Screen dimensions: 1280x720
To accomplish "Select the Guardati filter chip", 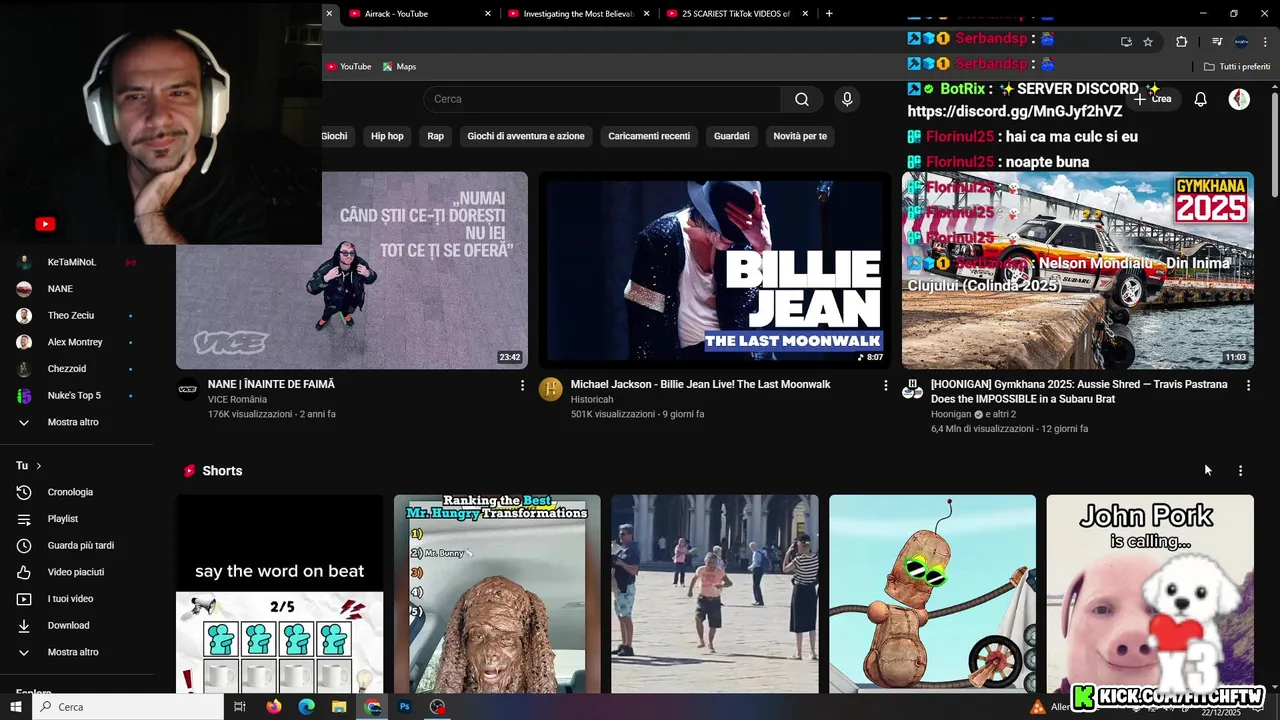I will coord(732,136).
